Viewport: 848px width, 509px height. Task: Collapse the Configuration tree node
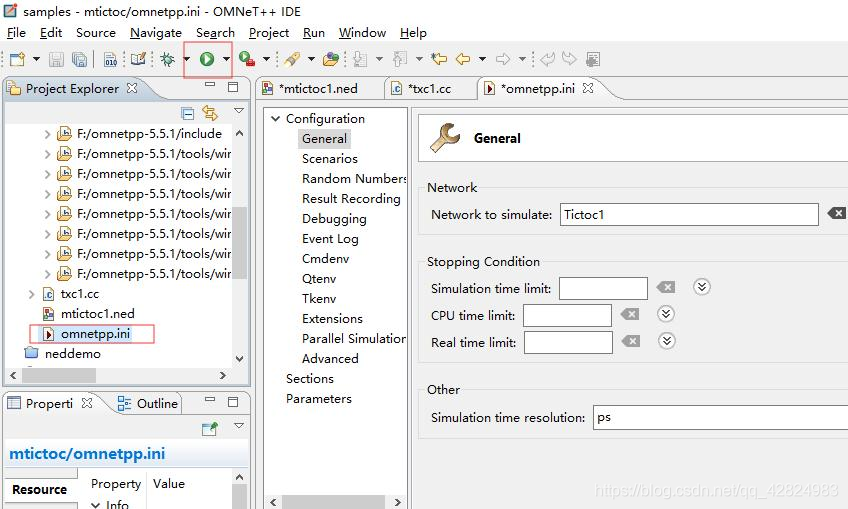tap(275, 118)
